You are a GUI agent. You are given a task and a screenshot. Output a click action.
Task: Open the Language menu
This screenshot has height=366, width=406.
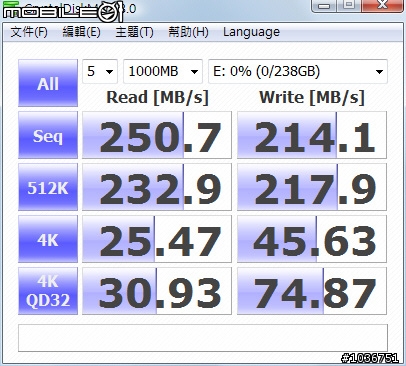(x=251, y=32)
